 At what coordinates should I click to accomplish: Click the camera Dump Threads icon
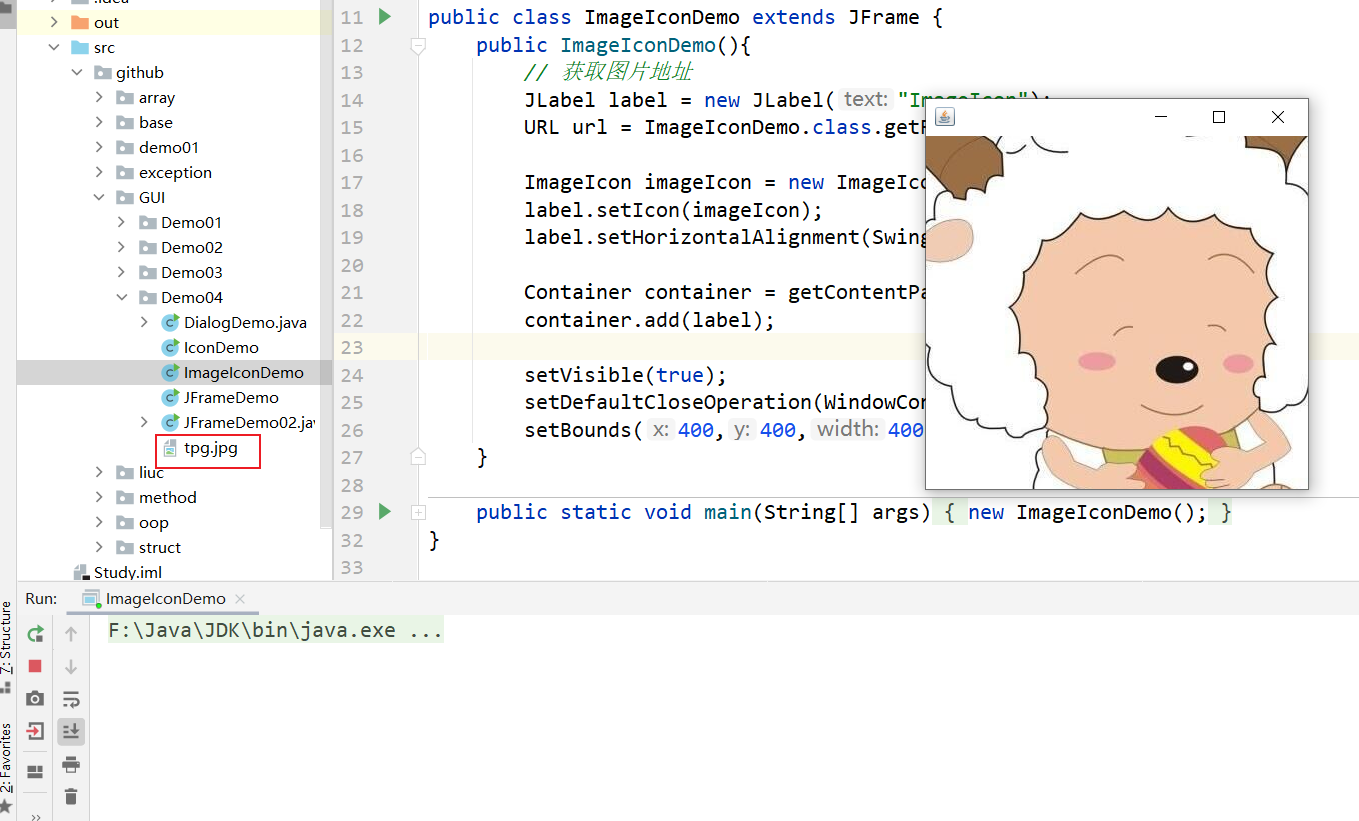click(35, 699)
